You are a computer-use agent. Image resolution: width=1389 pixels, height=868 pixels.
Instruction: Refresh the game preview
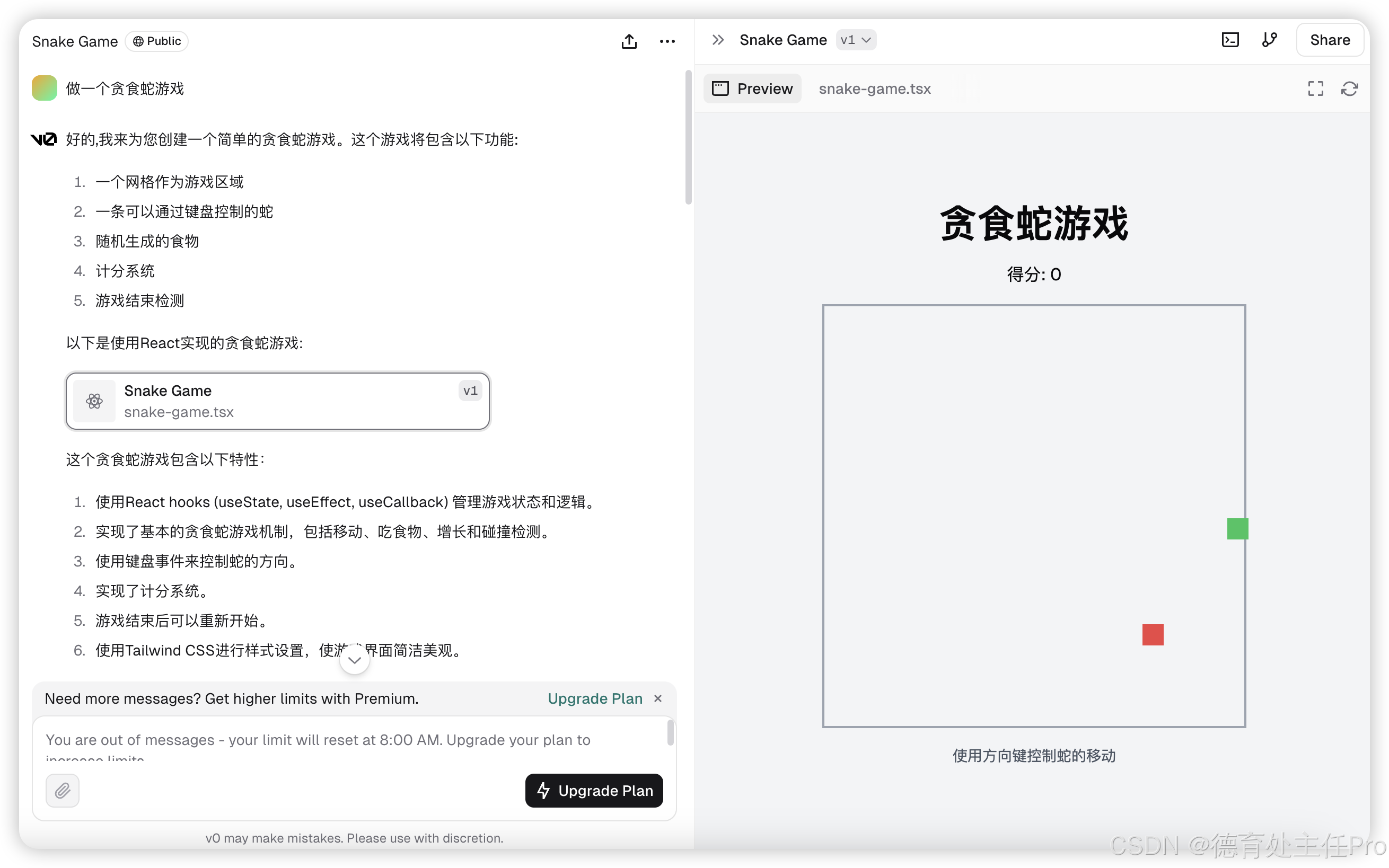[1349, 88]
